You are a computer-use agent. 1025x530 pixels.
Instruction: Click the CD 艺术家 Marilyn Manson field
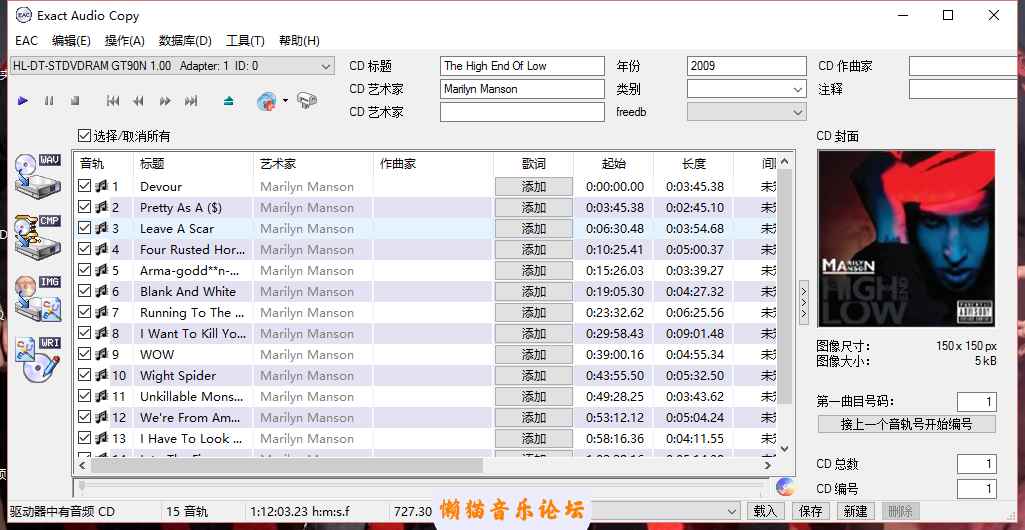(522, 89)
